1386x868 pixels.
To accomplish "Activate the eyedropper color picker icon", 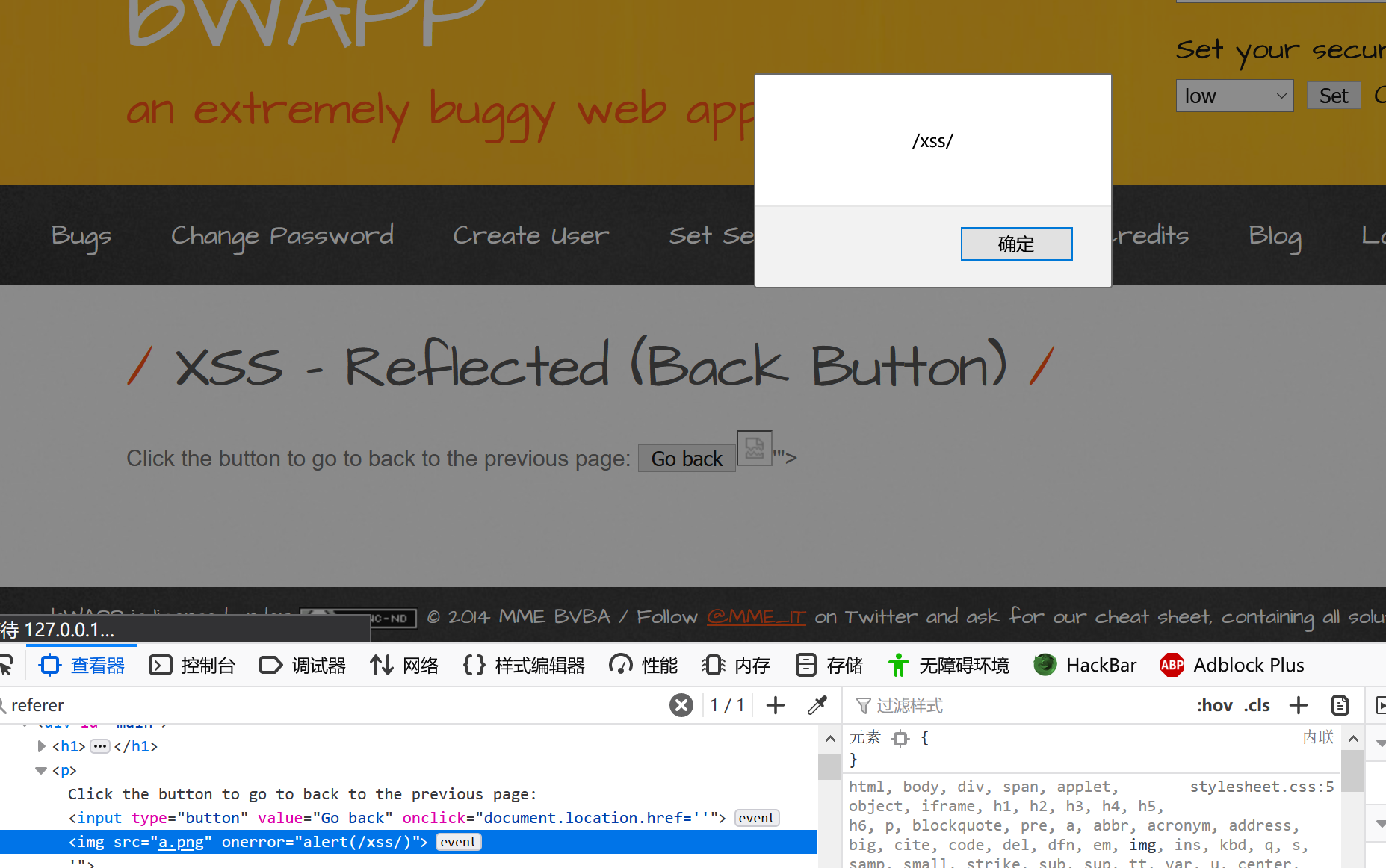I will pyautogui.click(x=817, y=705).
